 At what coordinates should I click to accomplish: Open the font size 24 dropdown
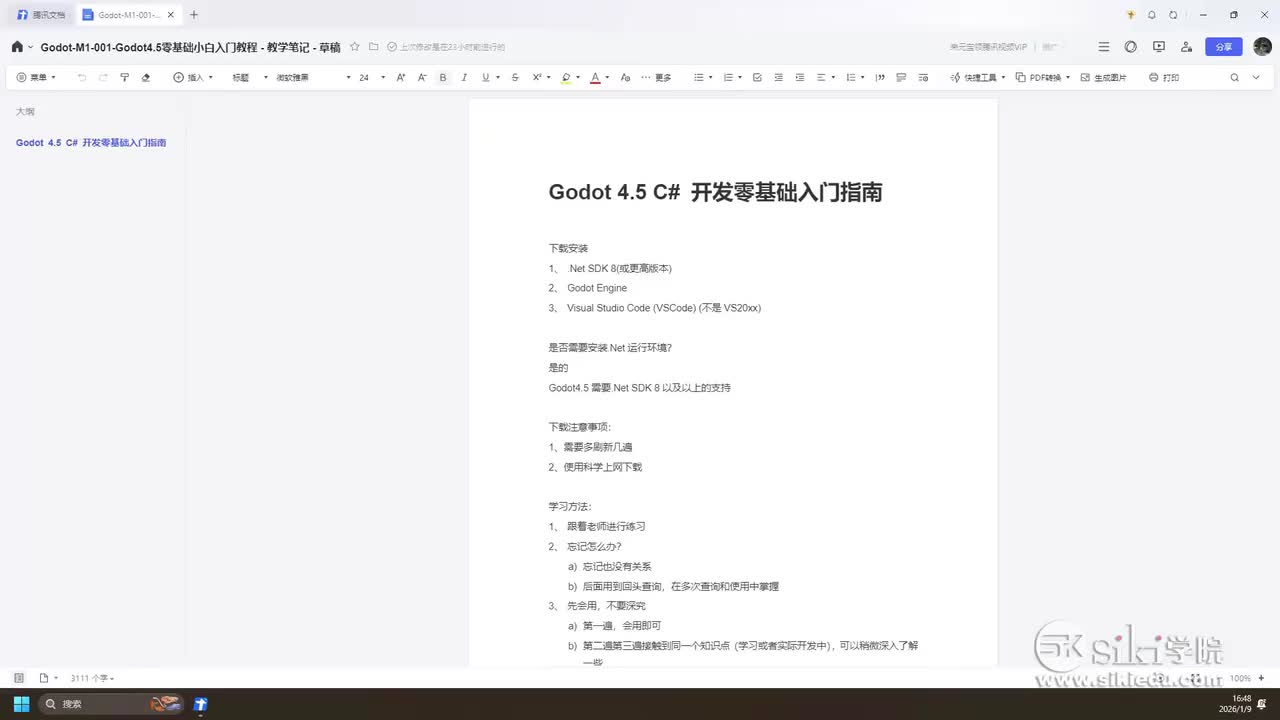click(371, 77)
